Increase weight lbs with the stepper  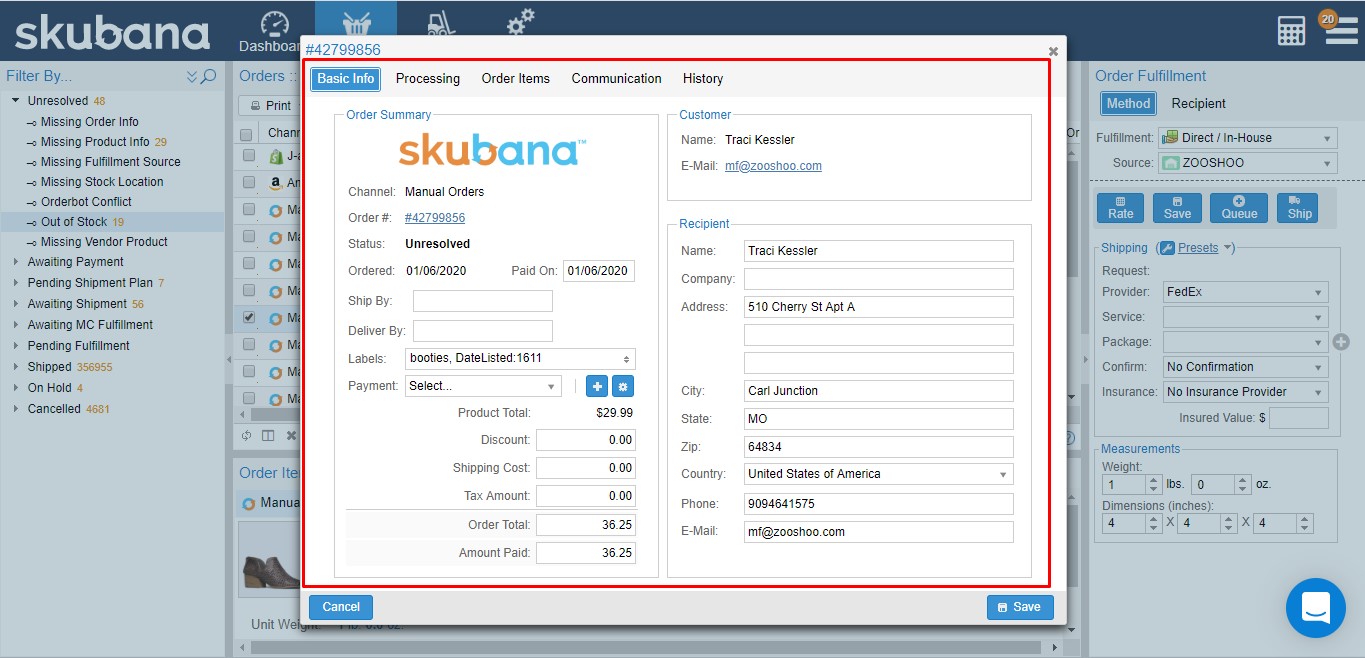pos(1154,479)
